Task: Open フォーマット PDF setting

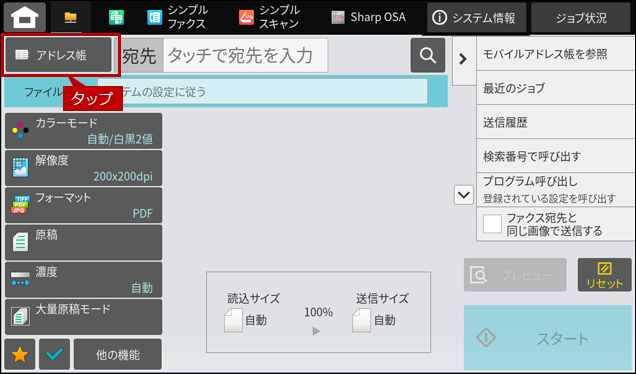Action: tap(84, 205)
